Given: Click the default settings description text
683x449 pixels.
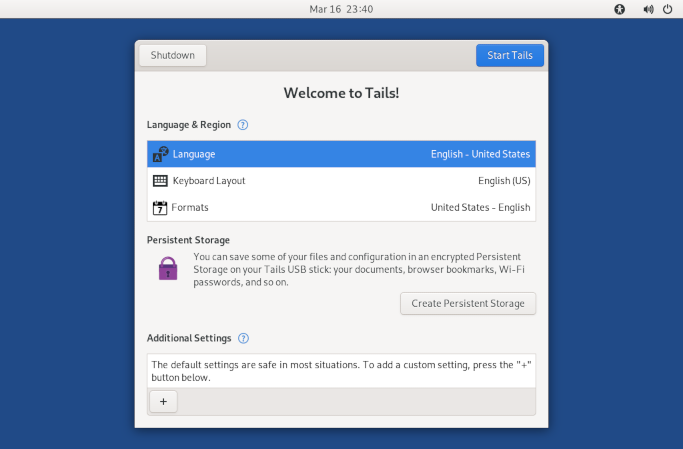Looking at the screenshot, I should pyautogui.click(x=341, y=371).
